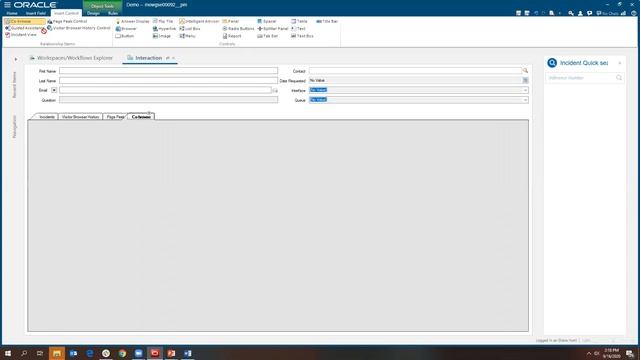Open the No Chats chat status indicator

click(607, 13)
